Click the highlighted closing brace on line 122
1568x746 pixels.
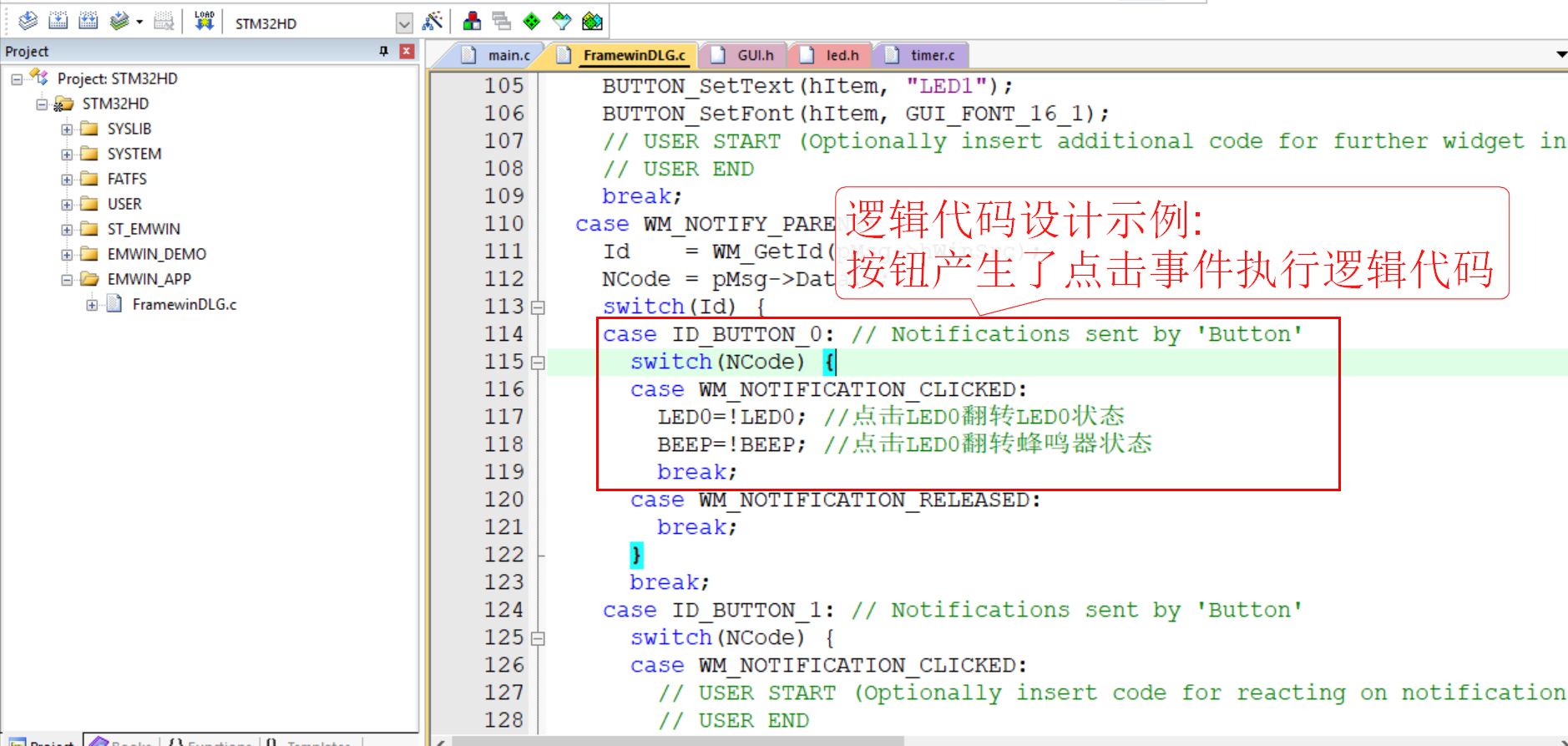[x=636, y=555]
